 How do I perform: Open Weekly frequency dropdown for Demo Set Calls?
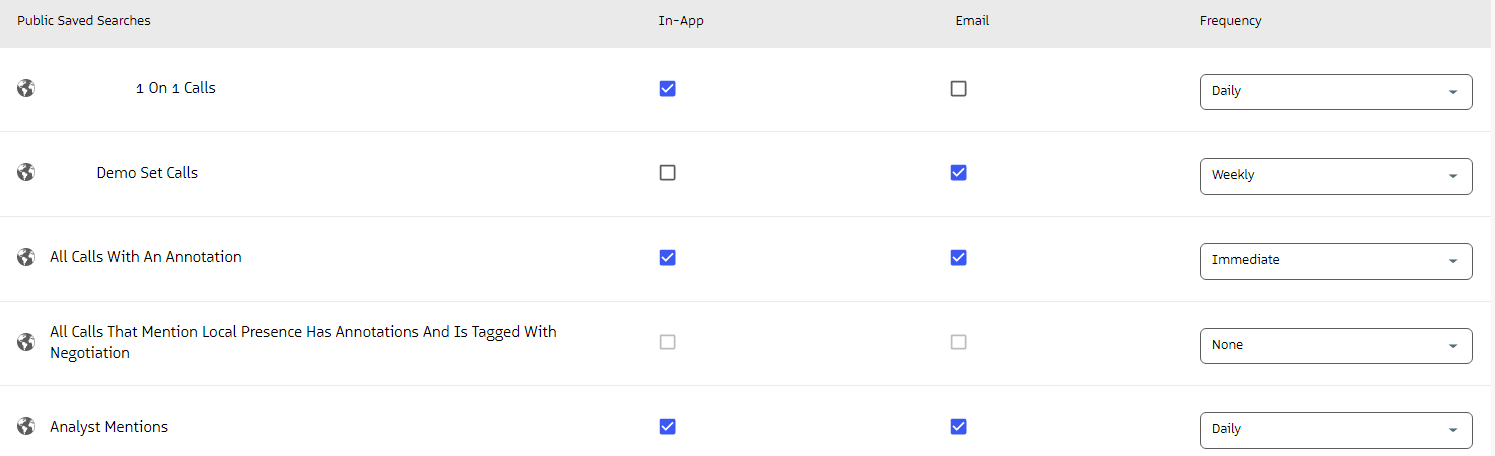pos(1335,175)
